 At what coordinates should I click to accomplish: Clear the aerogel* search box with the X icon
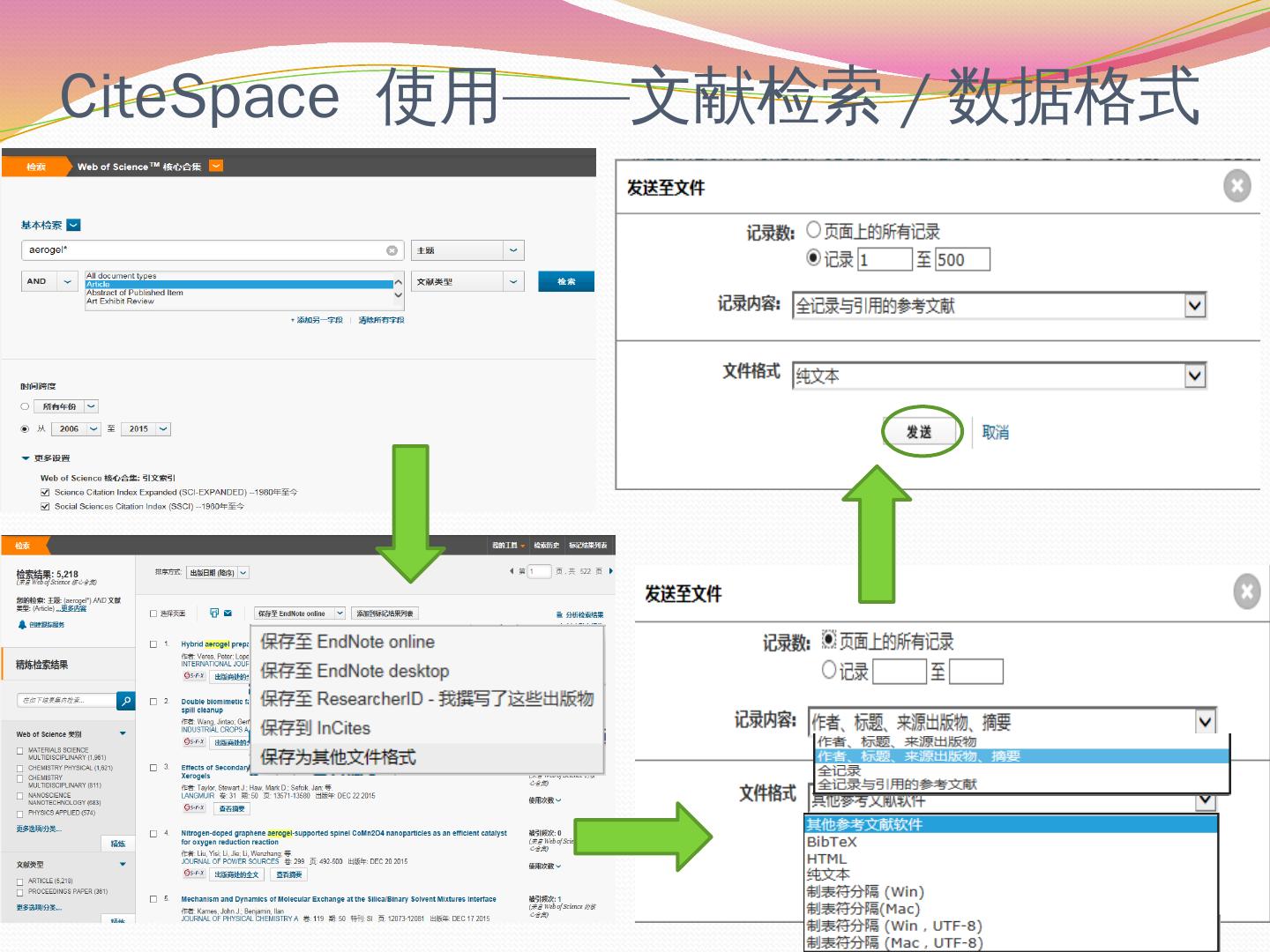[392, 250]
